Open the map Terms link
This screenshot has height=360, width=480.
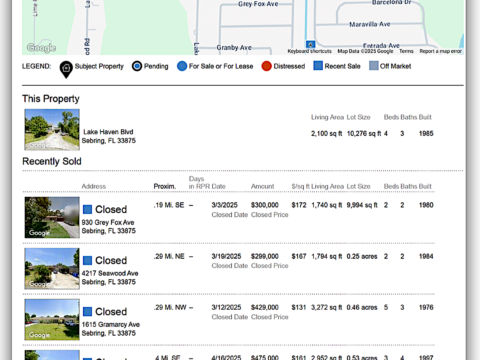406,51
